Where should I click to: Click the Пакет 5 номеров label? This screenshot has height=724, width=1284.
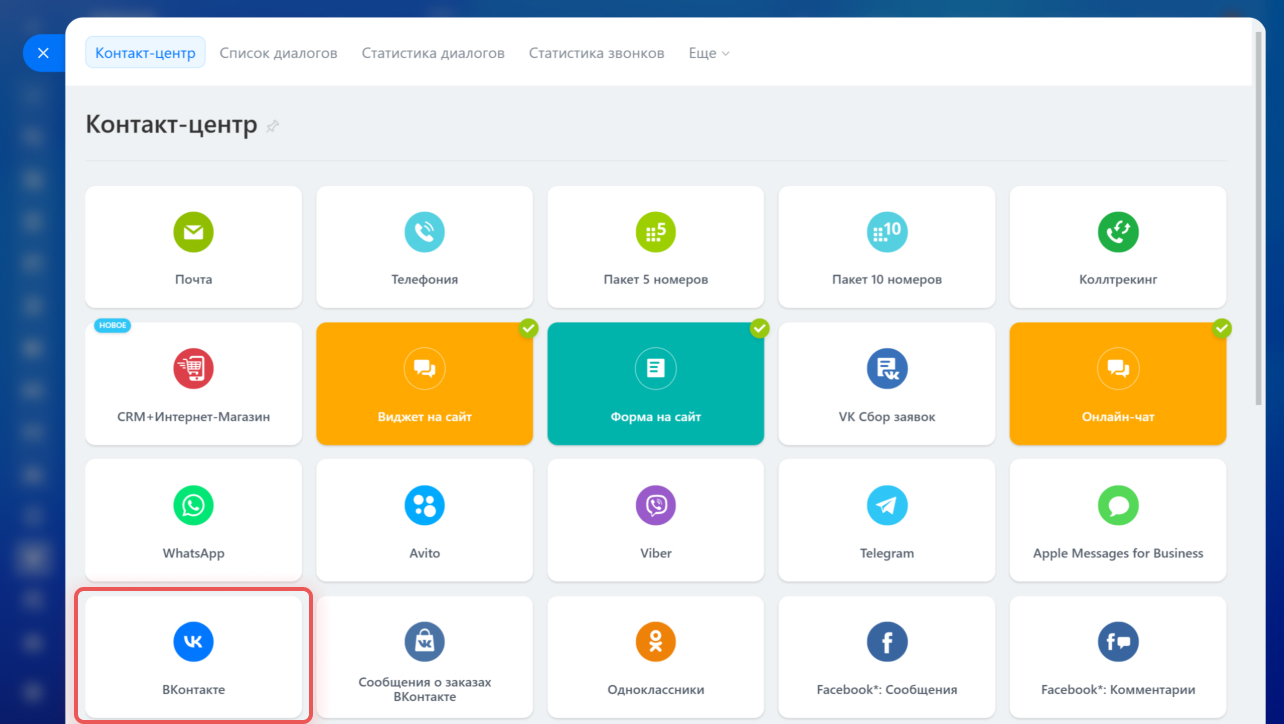pos(656,280)
